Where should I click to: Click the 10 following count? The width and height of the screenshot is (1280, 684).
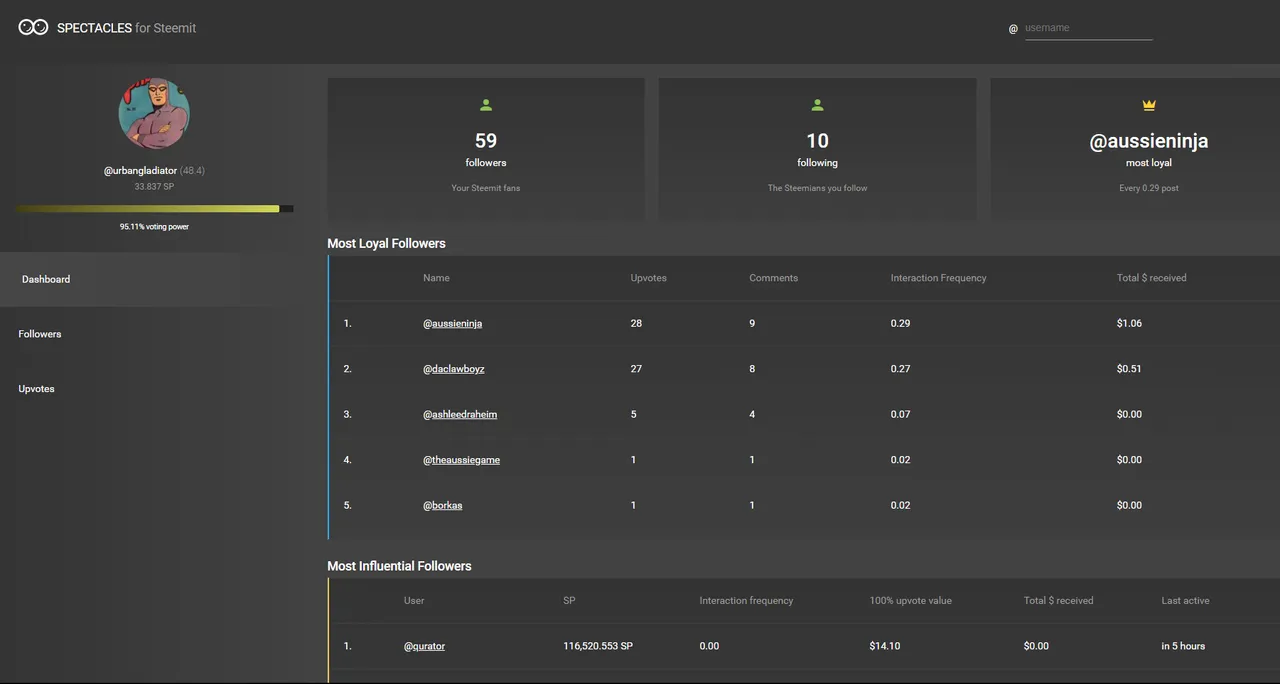(817, 141)
